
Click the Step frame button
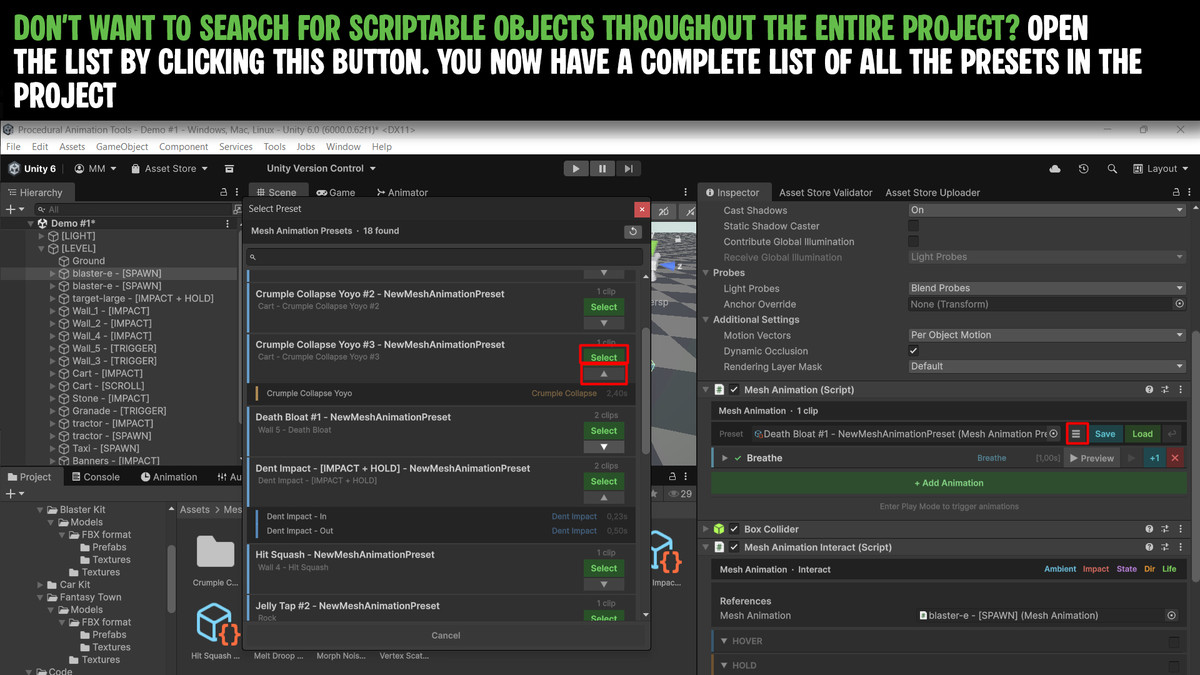click(628, 169)
